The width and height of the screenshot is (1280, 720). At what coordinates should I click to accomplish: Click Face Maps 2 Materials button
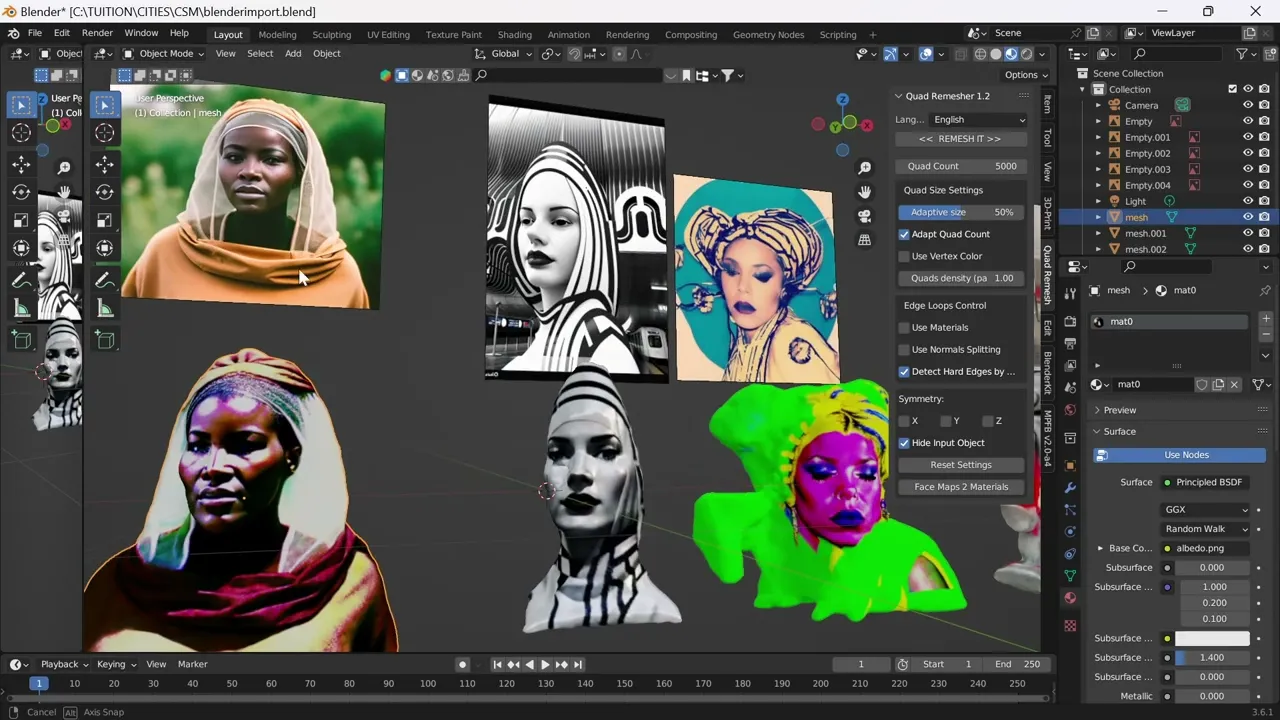click(961, 487)
